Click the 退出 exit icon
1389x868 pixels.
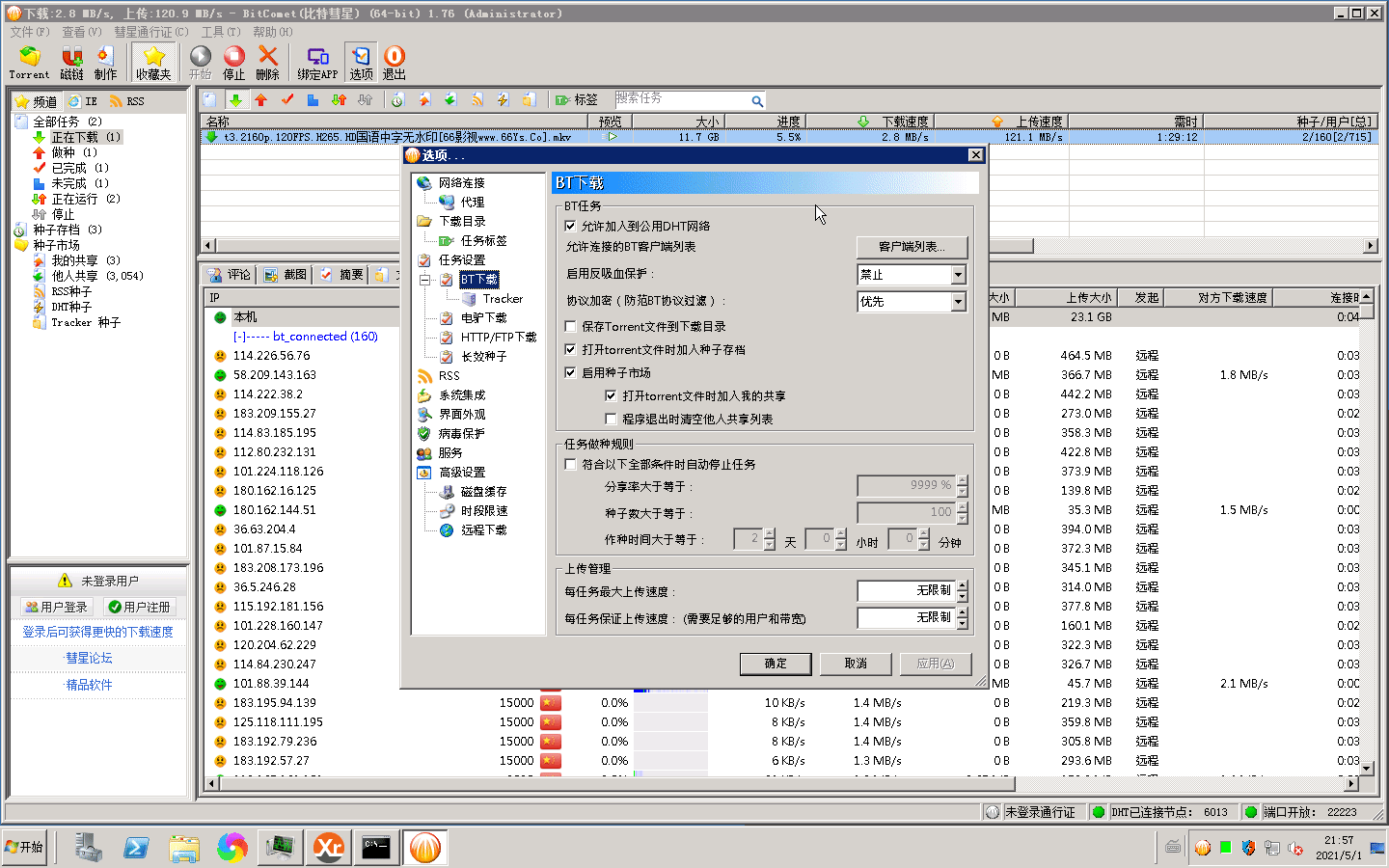(x=395, y=63)
